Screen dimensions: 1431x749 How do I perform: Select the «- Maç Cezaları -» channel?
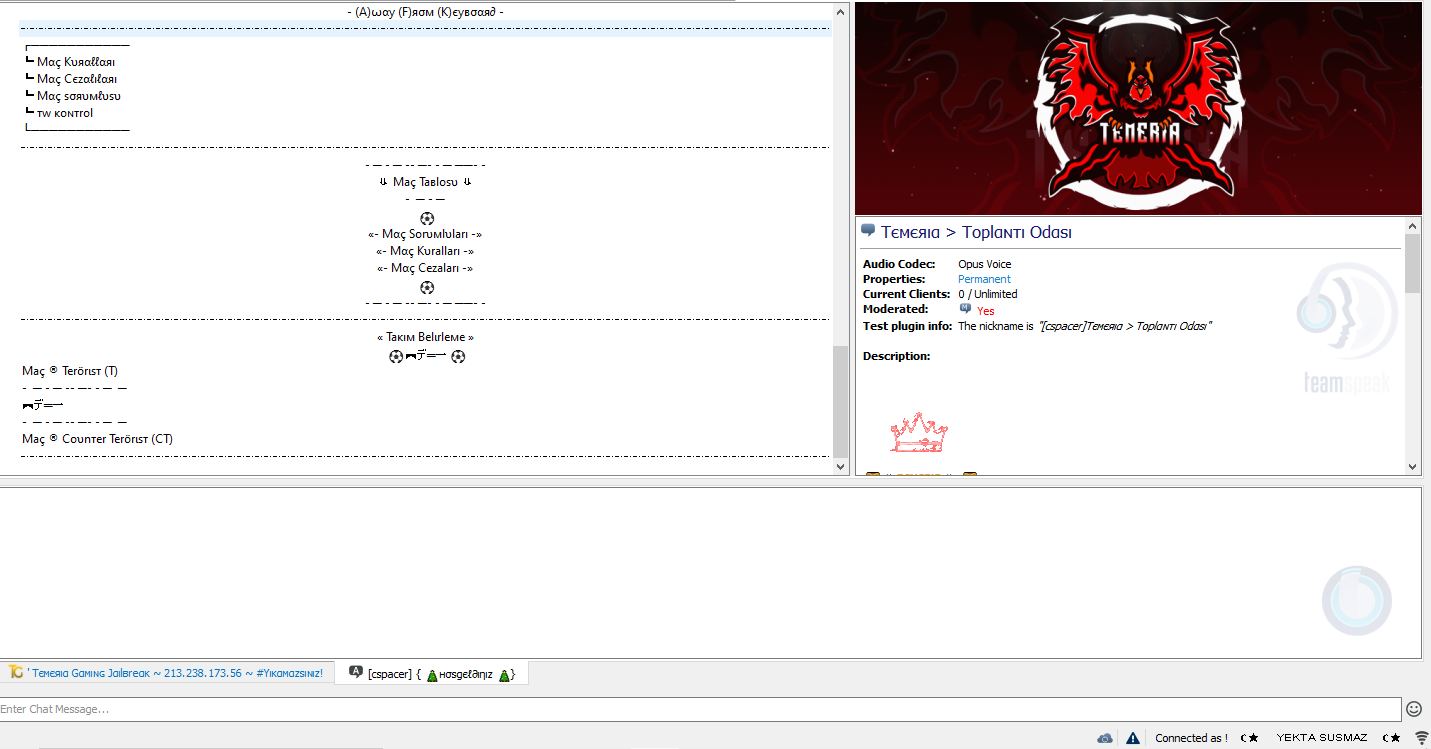[x=425, y=268]
